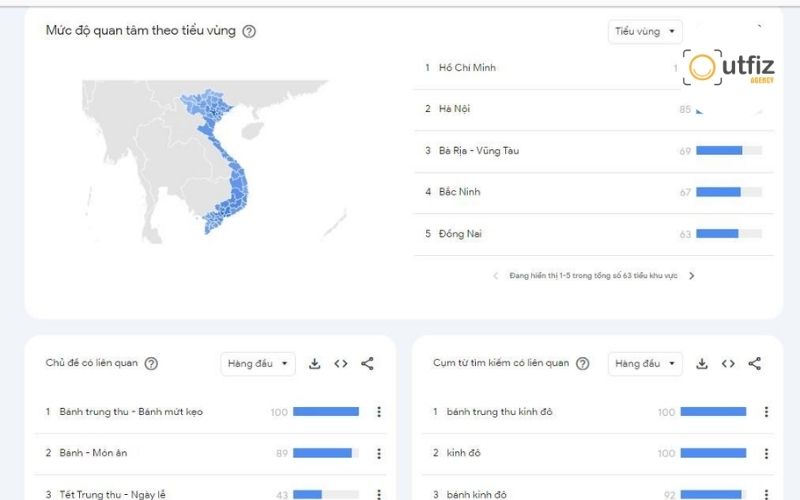Embed related topics widget
The height and width of the screenshot is (500, 800).
click(341, 364)
